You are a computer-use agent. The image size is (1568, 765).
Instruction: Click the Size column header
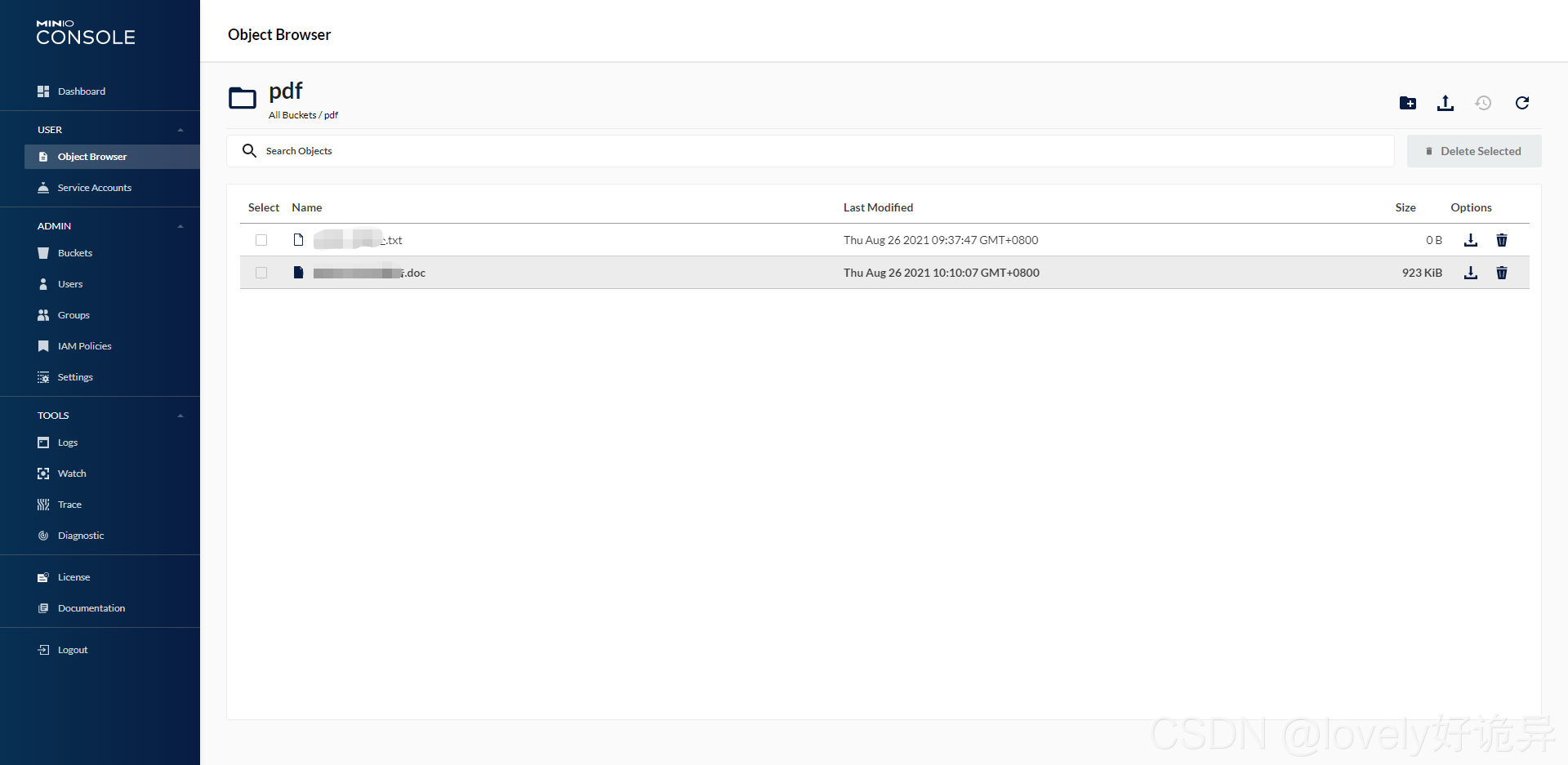[x=1405, y=207]
